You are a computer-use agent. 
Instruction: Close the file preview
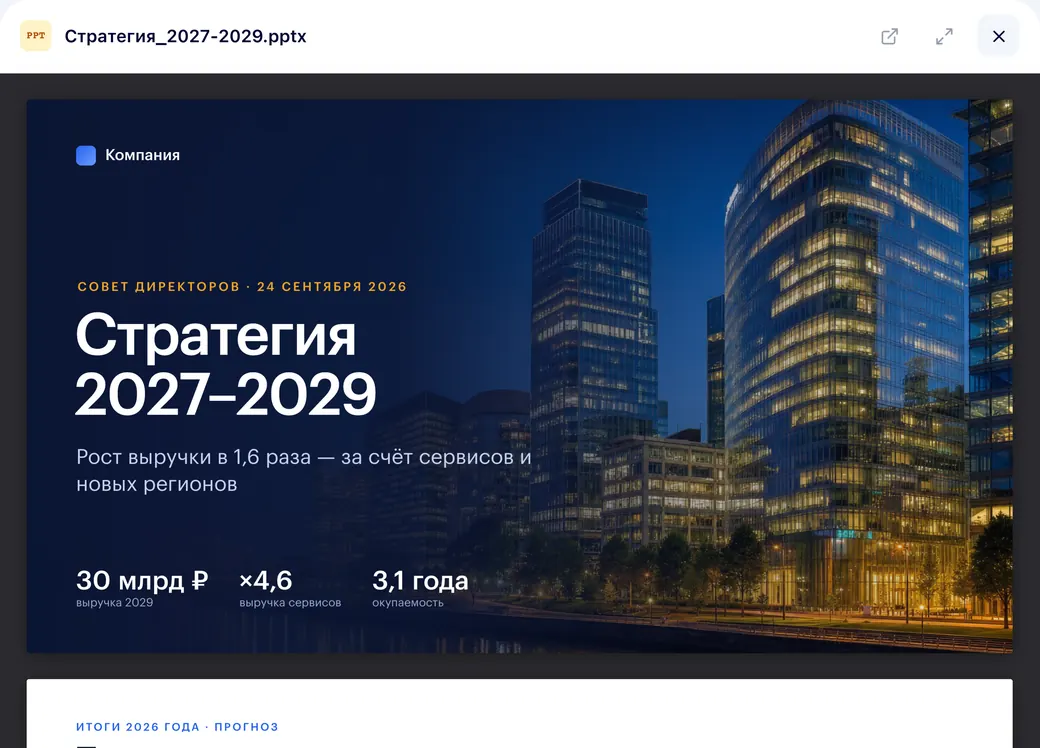(998, 36)
